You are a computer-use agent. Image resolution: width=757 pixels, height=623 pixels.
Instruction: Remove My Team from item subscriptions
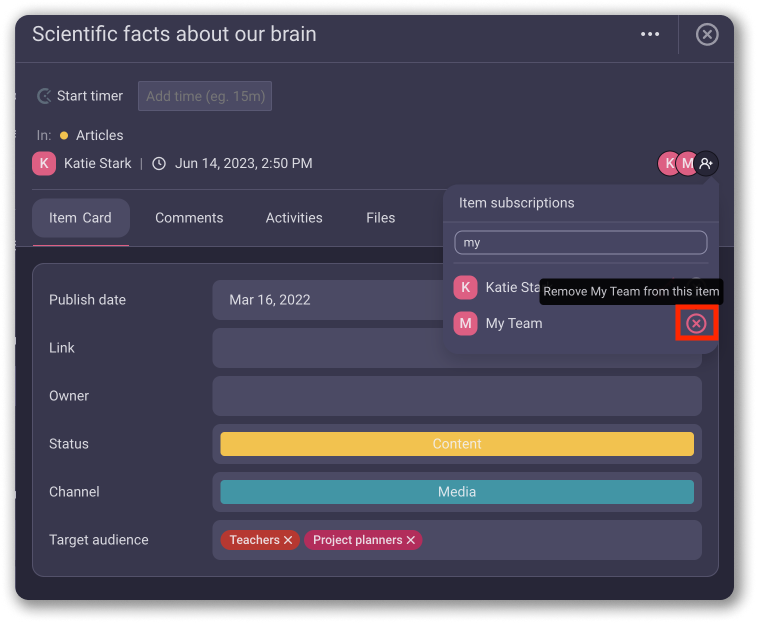tap(696, 323)
